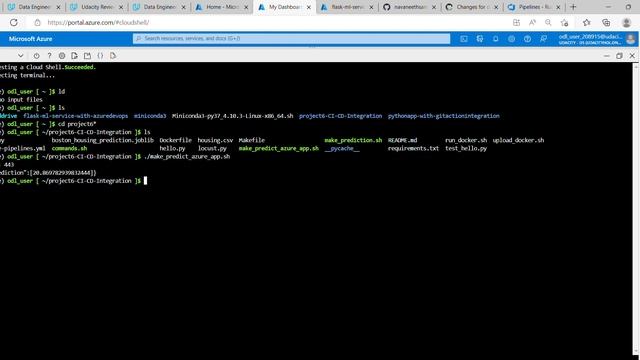
Task: Click the zoom magnifier icon in address bar
Action: 548,22
